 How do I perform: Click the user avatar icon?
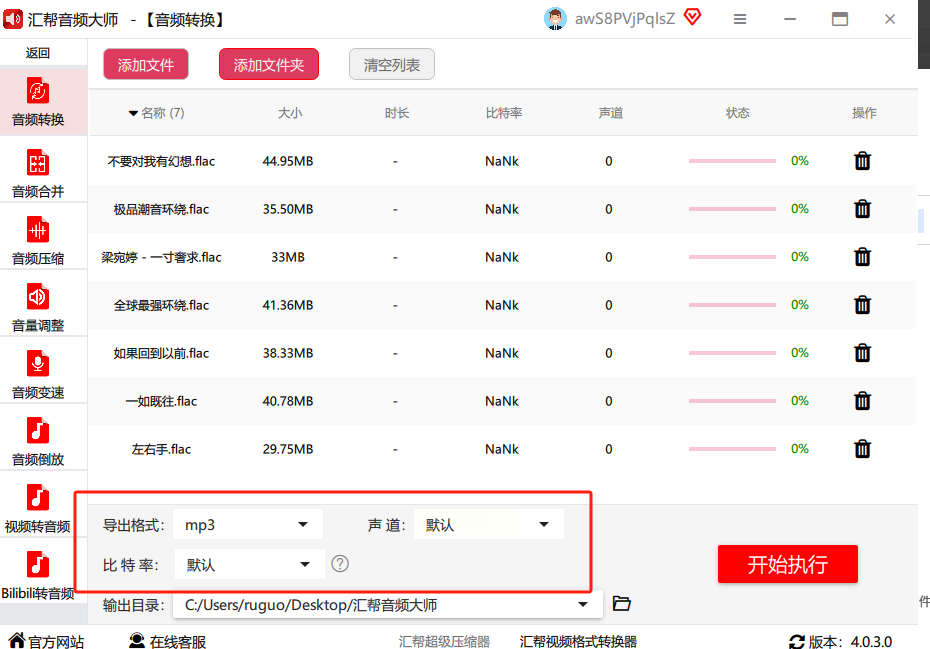[x=555, y=19]
